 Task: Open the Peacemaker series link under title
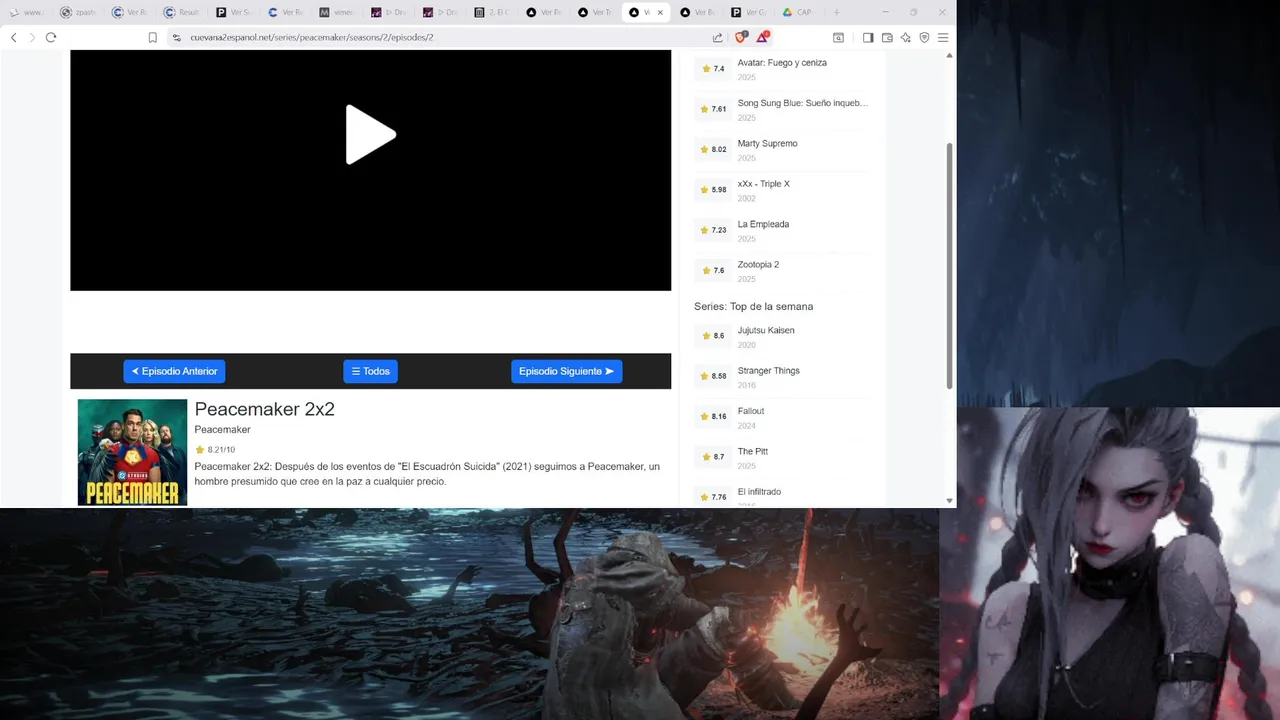point(222,430)
